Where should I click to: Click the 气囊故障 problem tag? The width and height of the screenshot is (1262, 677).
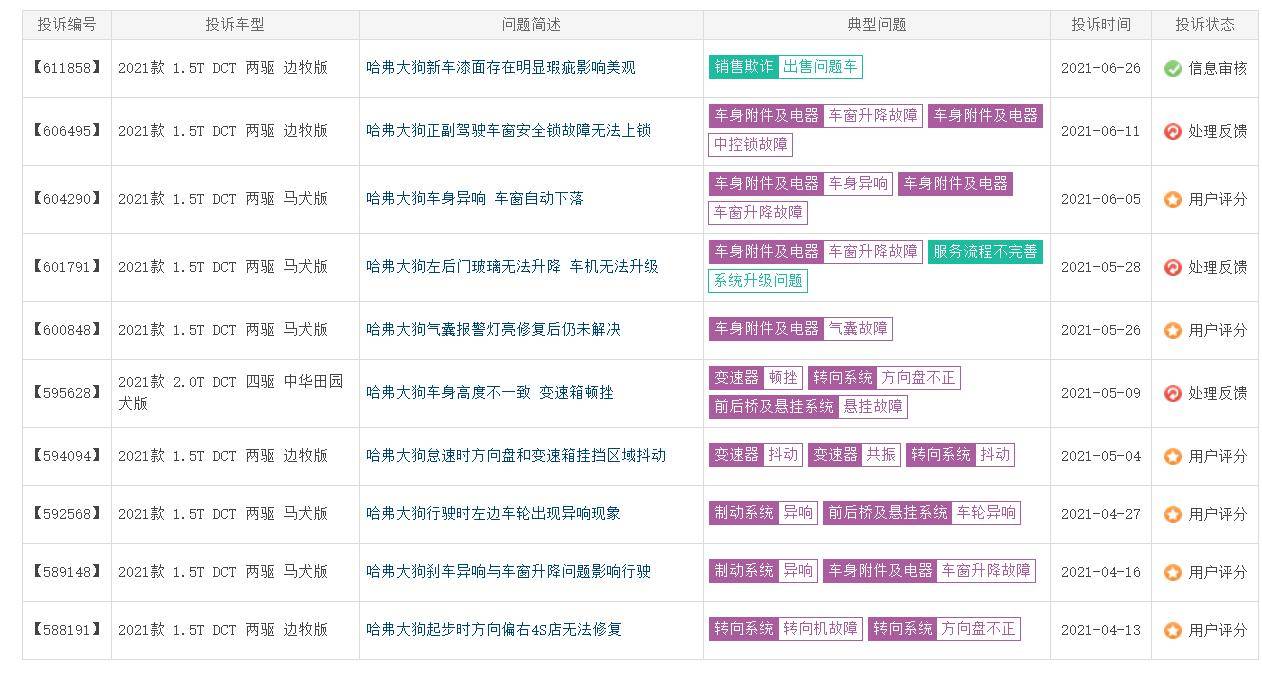pos(856,329)
